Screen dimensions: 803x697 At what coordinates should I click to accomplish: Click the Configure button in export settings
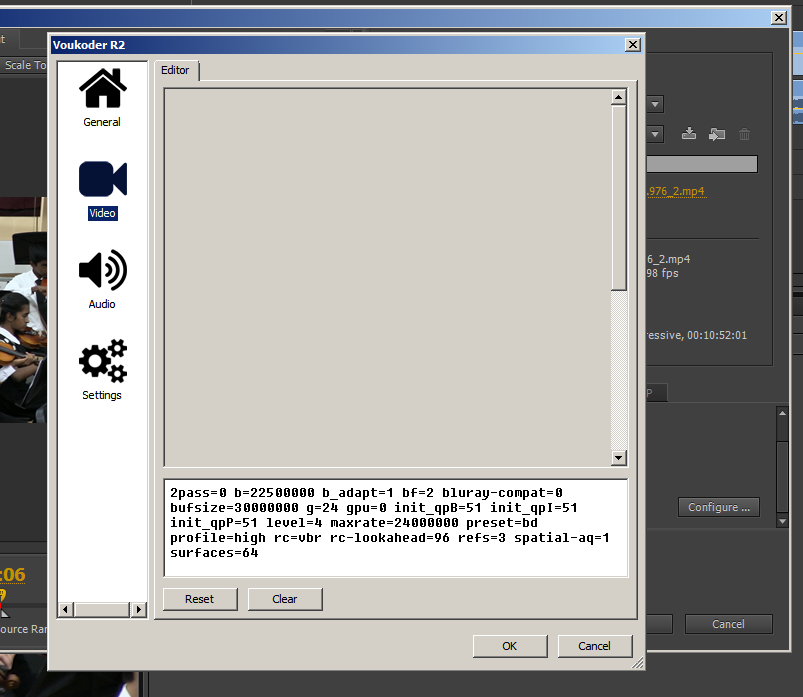[x=718, y=507]
